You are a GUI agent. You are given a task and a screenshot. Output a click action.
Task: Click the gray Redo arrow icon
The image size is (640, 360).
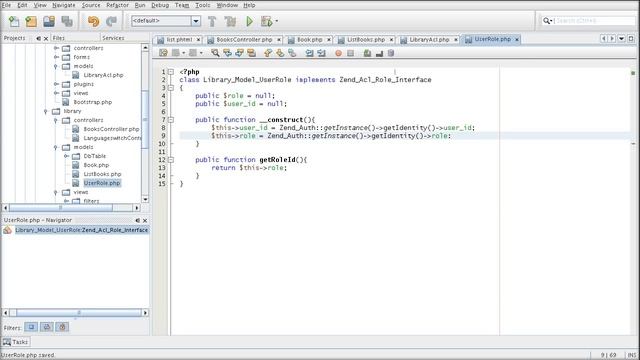coord(111,21)
